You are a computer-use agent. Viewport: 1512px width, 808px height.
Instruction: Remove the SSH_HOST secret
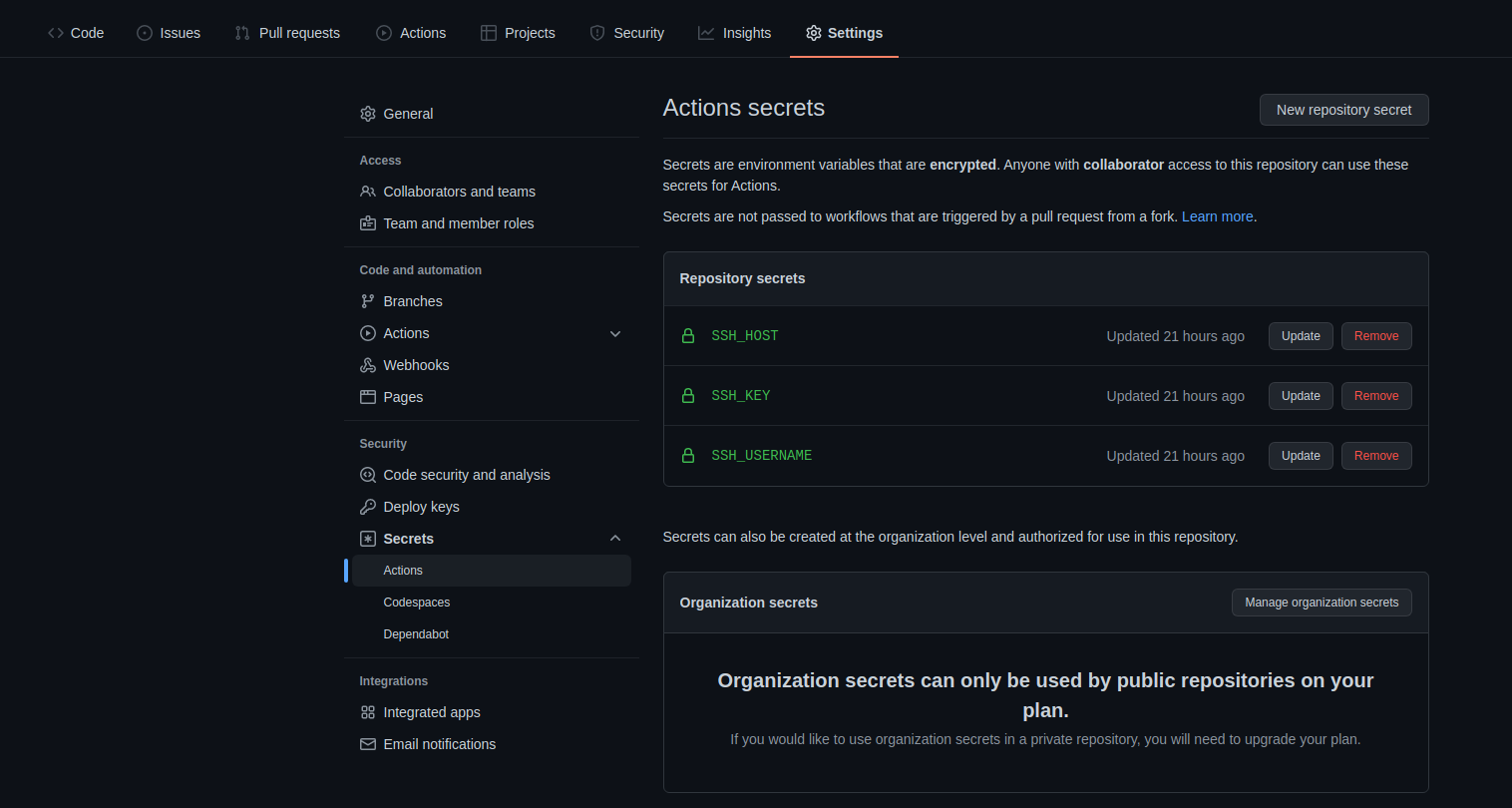click(1376, 336)
